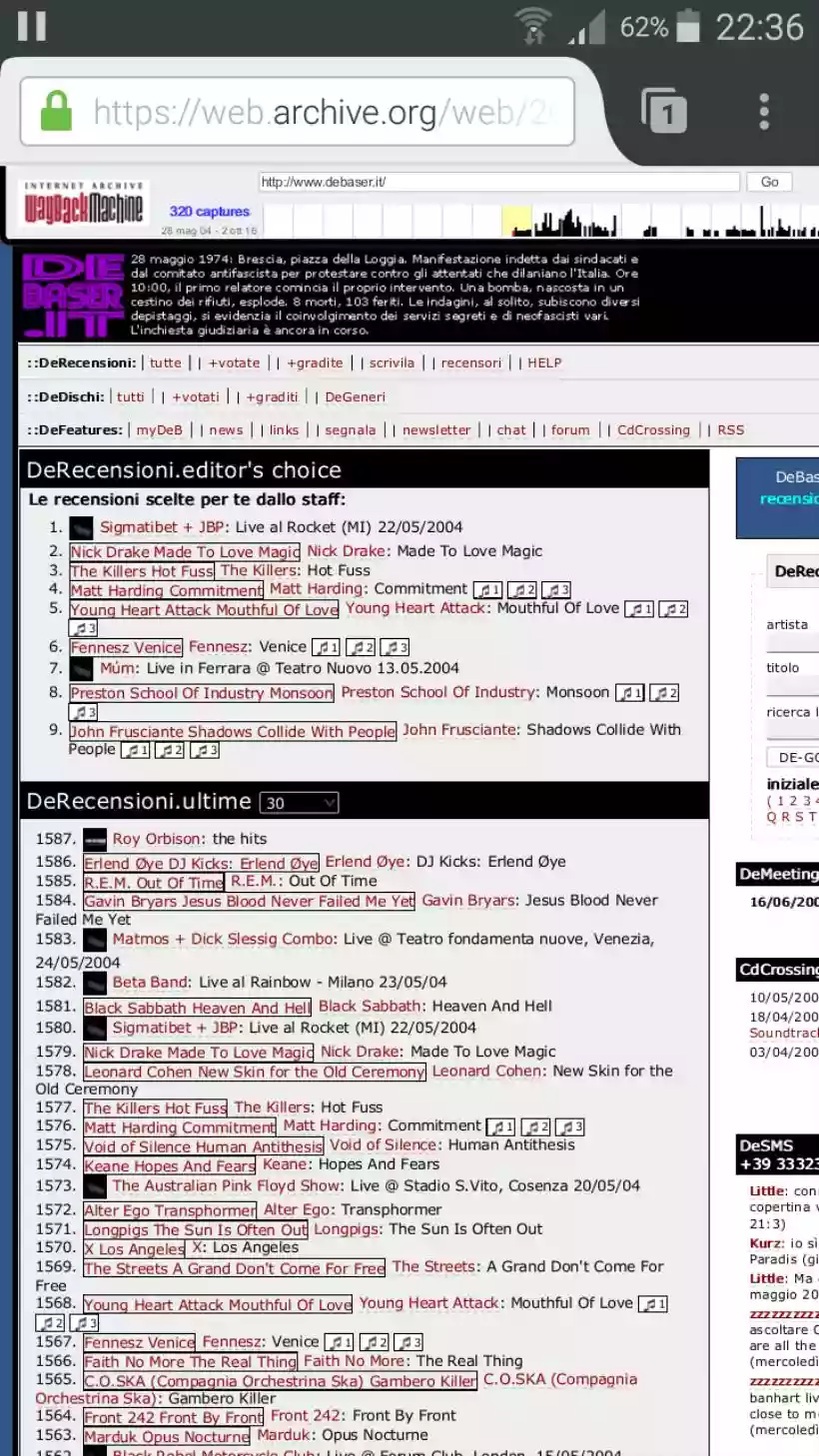This screenshot has width=819, height=1456.
Task: Open the Nick Drake artist link in editor's choice
Action: pyautogui.click(x=346, y=551)
